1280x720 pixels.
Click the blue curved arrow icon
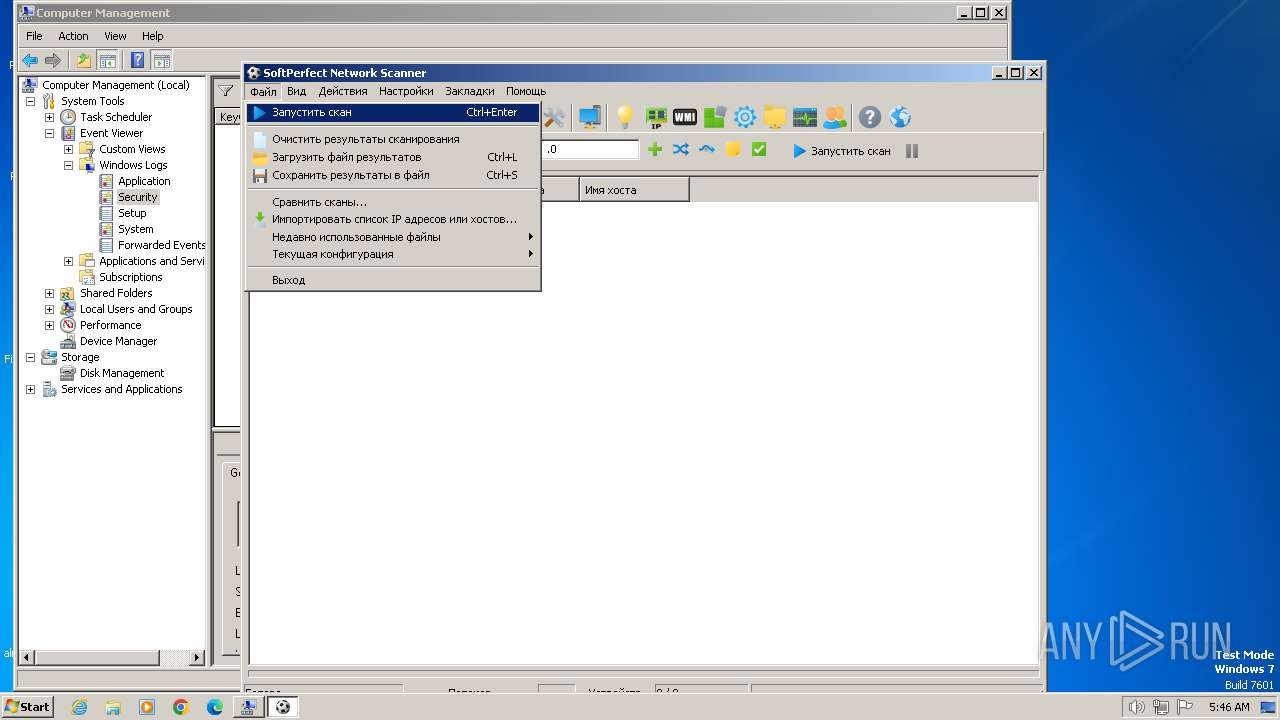707,150
